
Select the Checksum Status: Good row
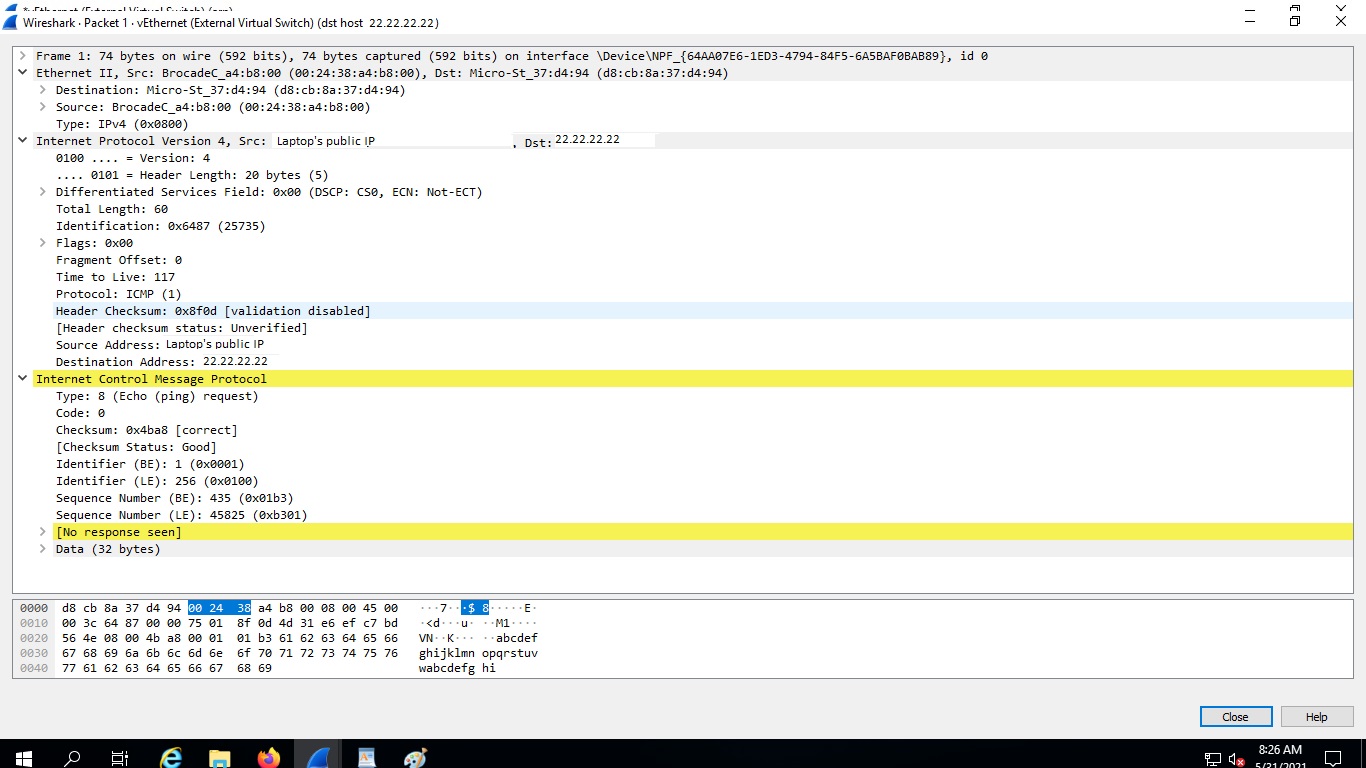pos(136,447)
